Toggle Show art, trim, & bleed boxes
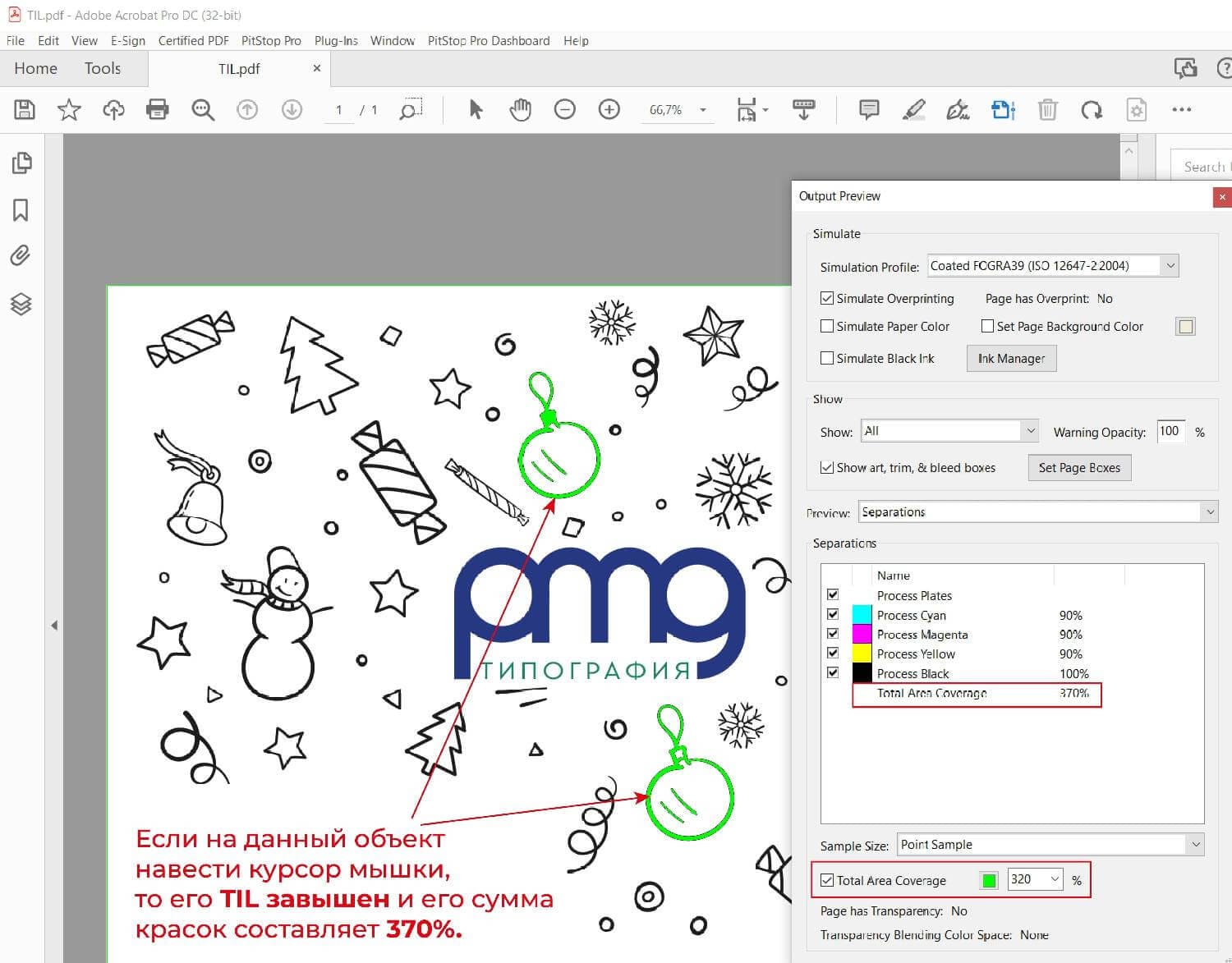Image resolution: width=1232 pixels, height=963 pixels. (x=827, y=467)
